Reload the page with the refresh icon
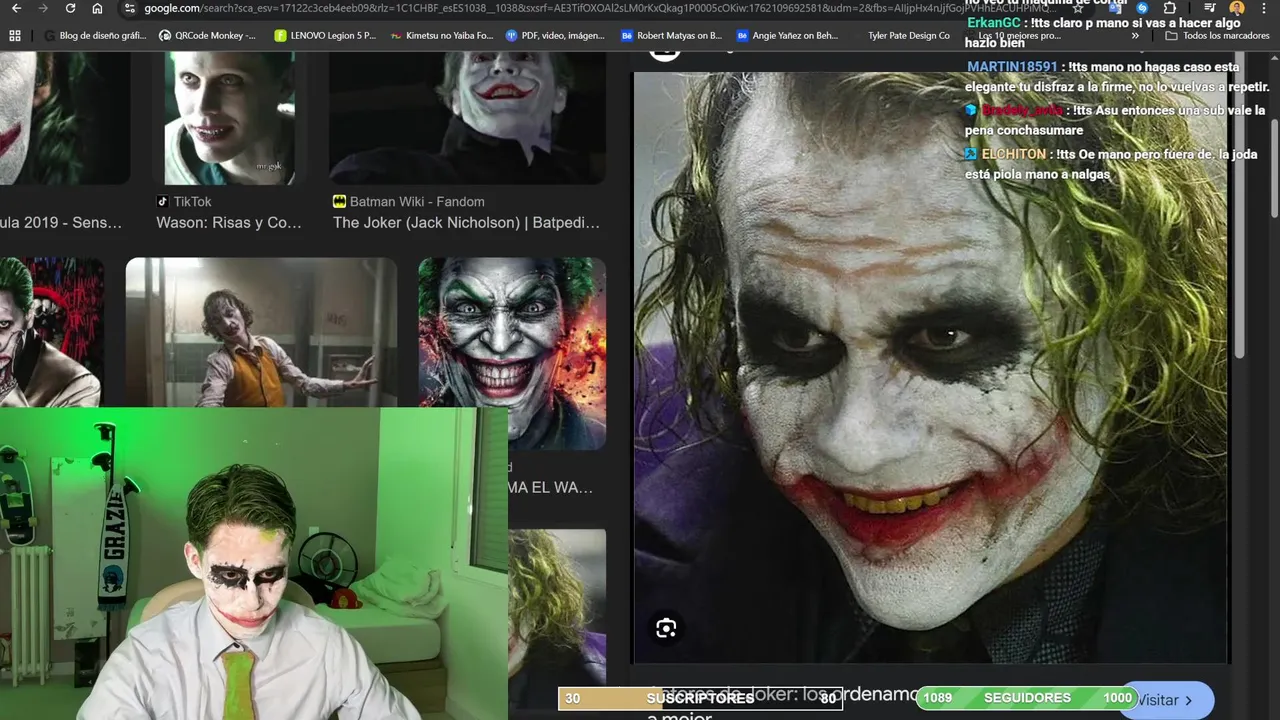 [x=70, y=8]
